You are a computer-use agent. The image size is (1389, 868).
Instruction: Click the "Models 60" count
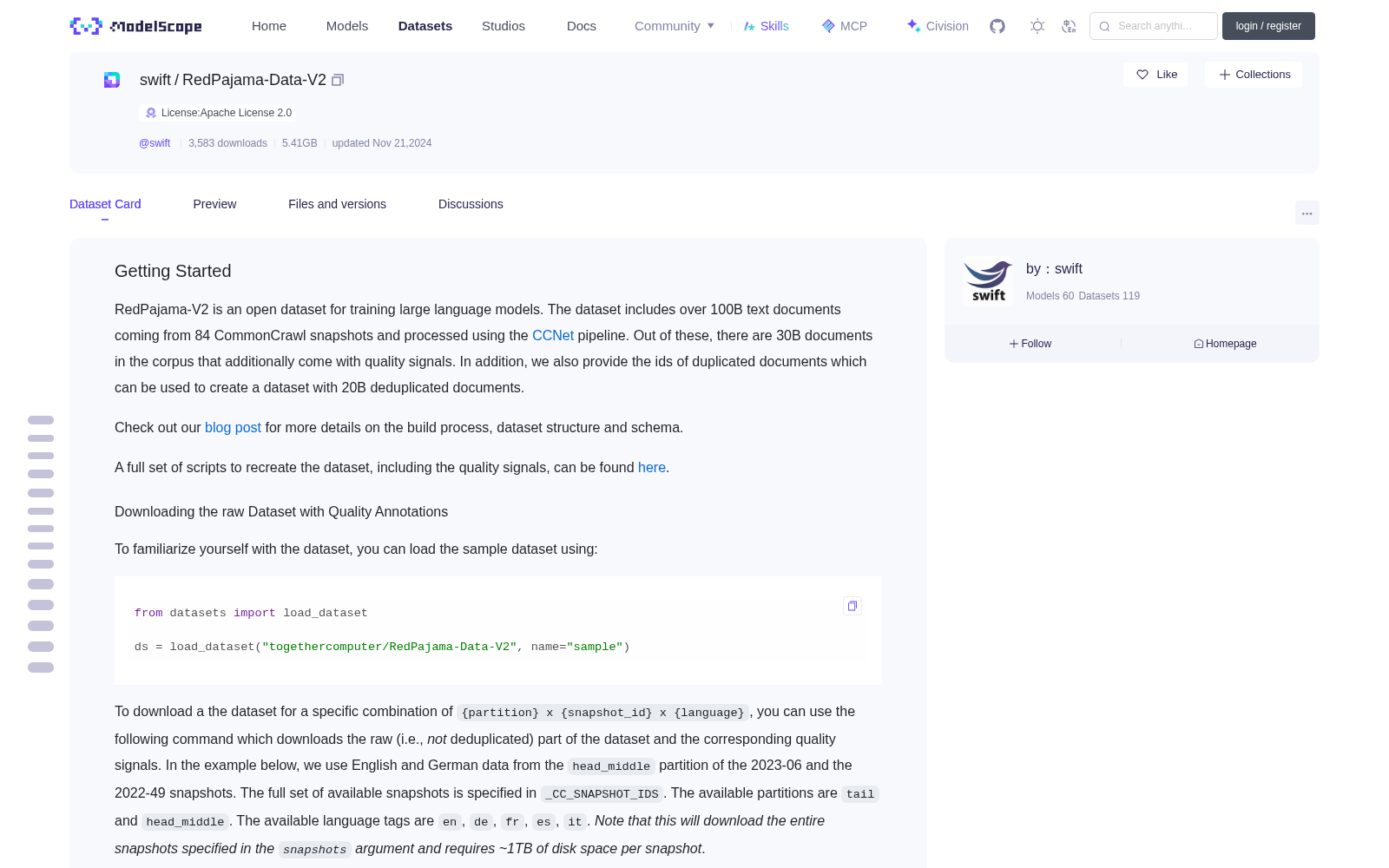click(1050, 296)
